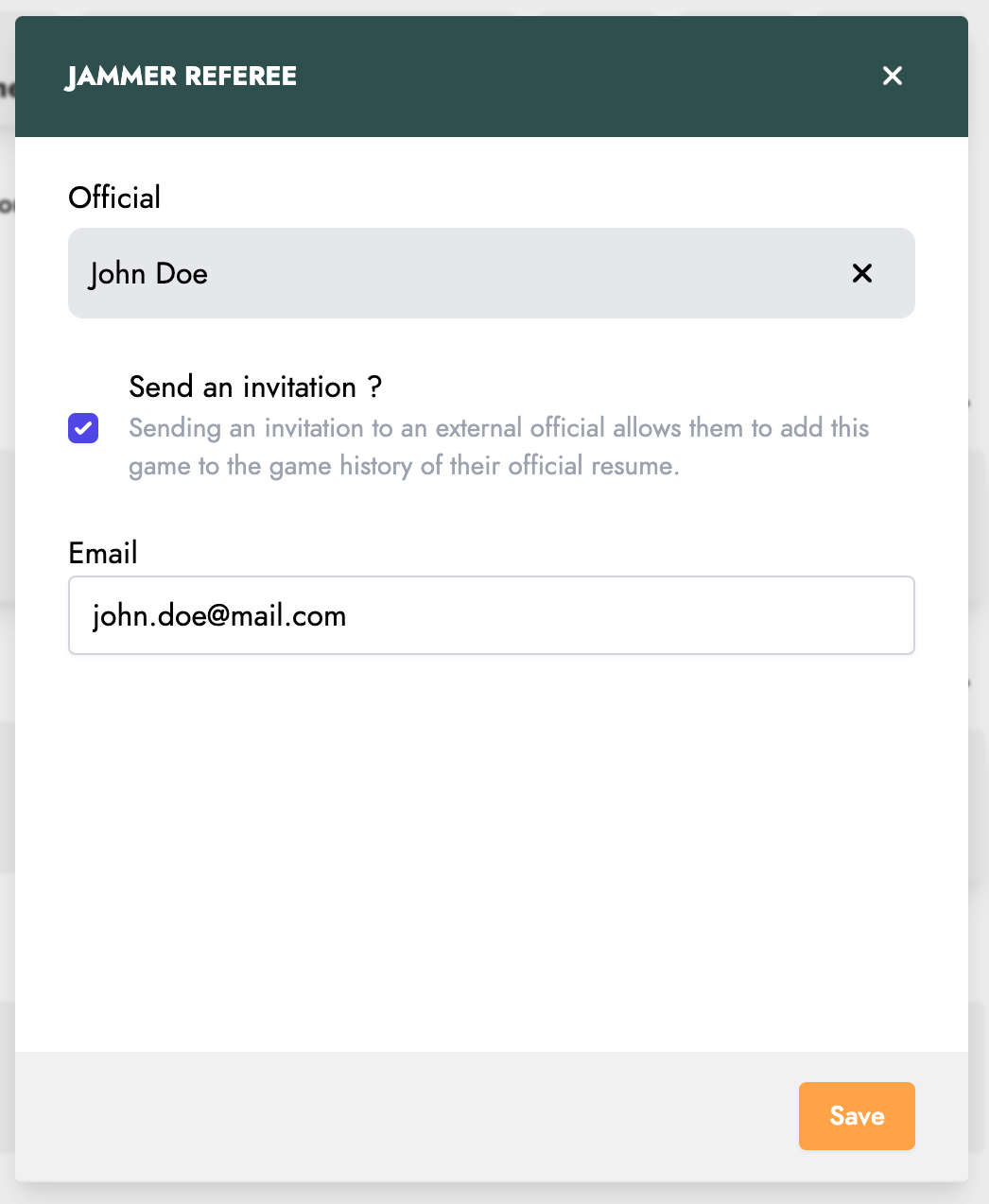Click the gray footer bar beside Save

(x=407, y=1116)
